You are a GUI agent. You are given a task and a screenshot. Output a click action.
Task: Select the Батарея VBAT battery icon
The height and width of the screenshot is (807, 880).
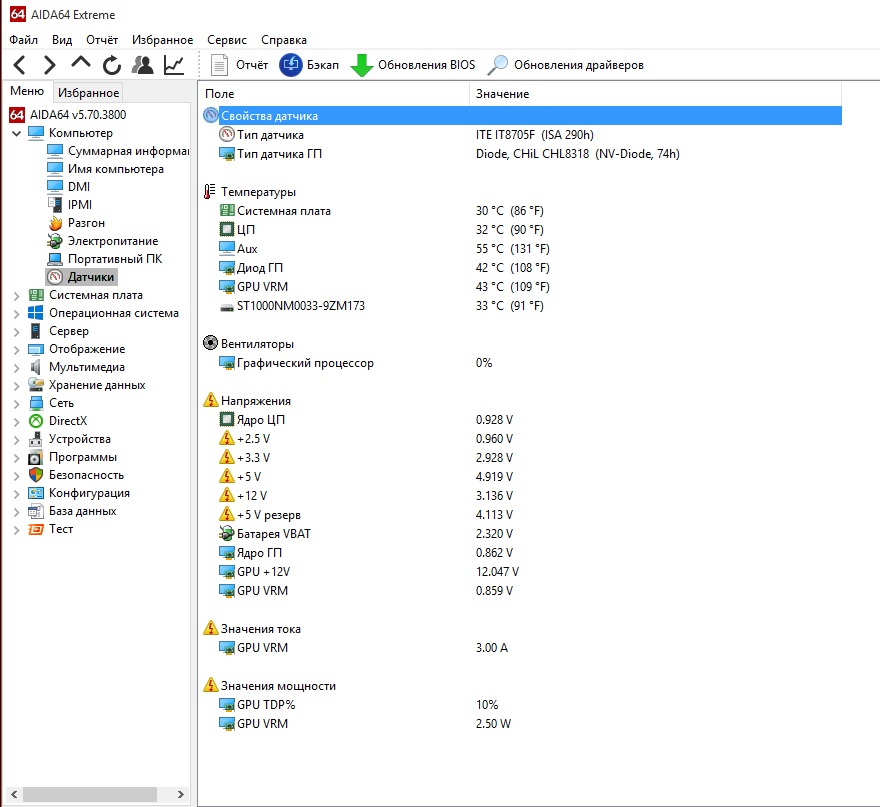pyautogui.click(x=226, y=534)
